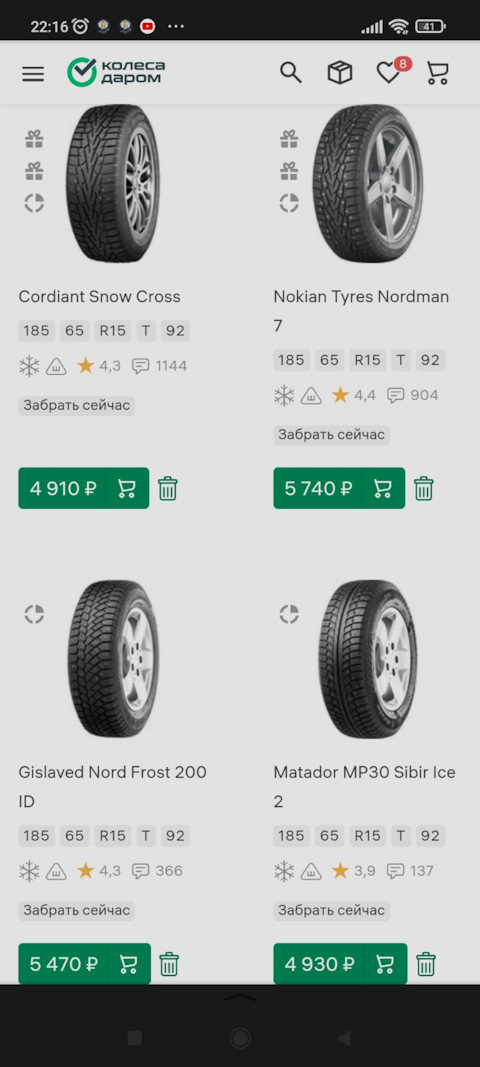Open the orders box icon
The height and width of the screenshot is (1067, 480).
[x=340, y=72]
